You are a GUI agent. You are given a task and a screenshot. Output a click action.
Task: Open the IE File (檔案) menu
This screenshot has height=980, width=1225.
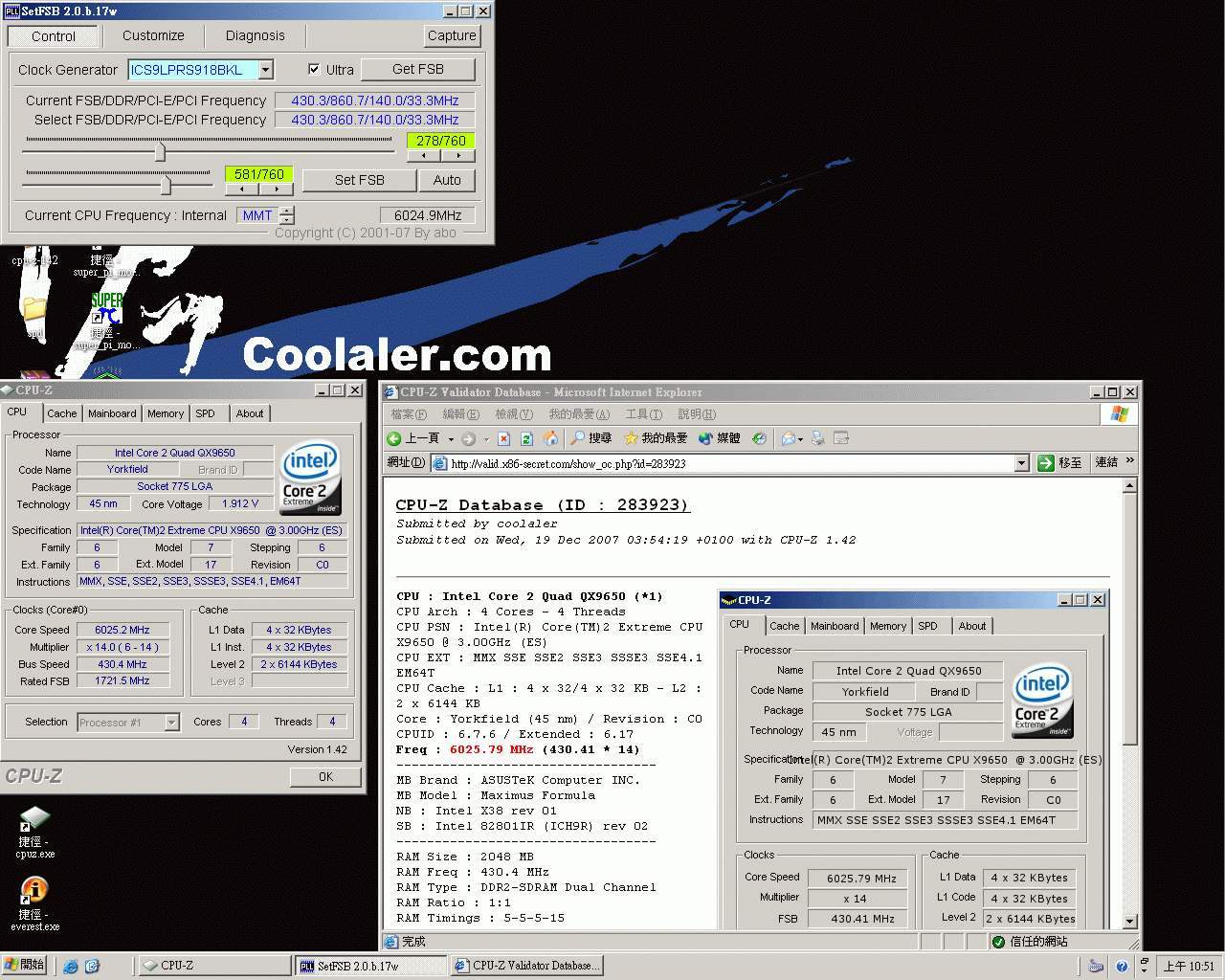click(x=409, y=414)
